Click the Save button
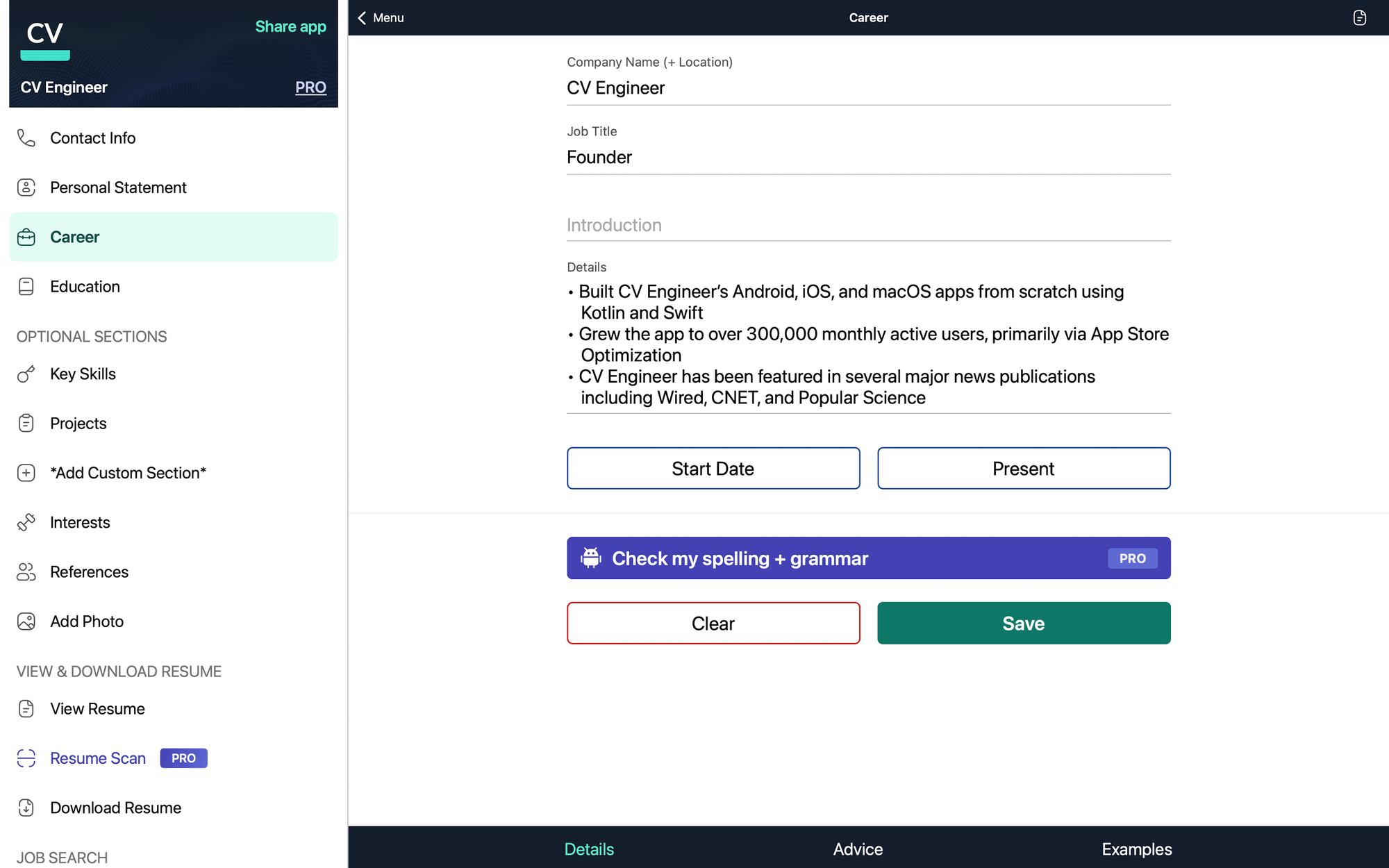 1023,623
